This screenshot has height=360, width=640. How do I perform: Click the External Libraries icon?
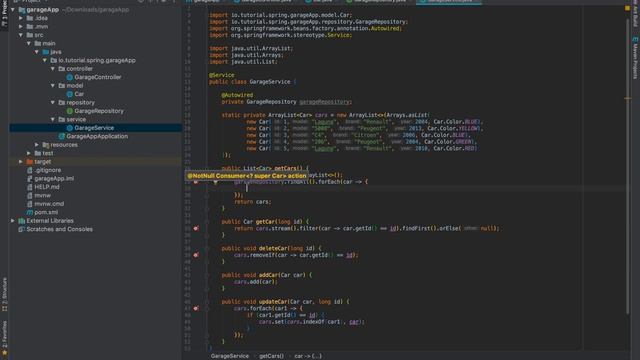(22, 221)
